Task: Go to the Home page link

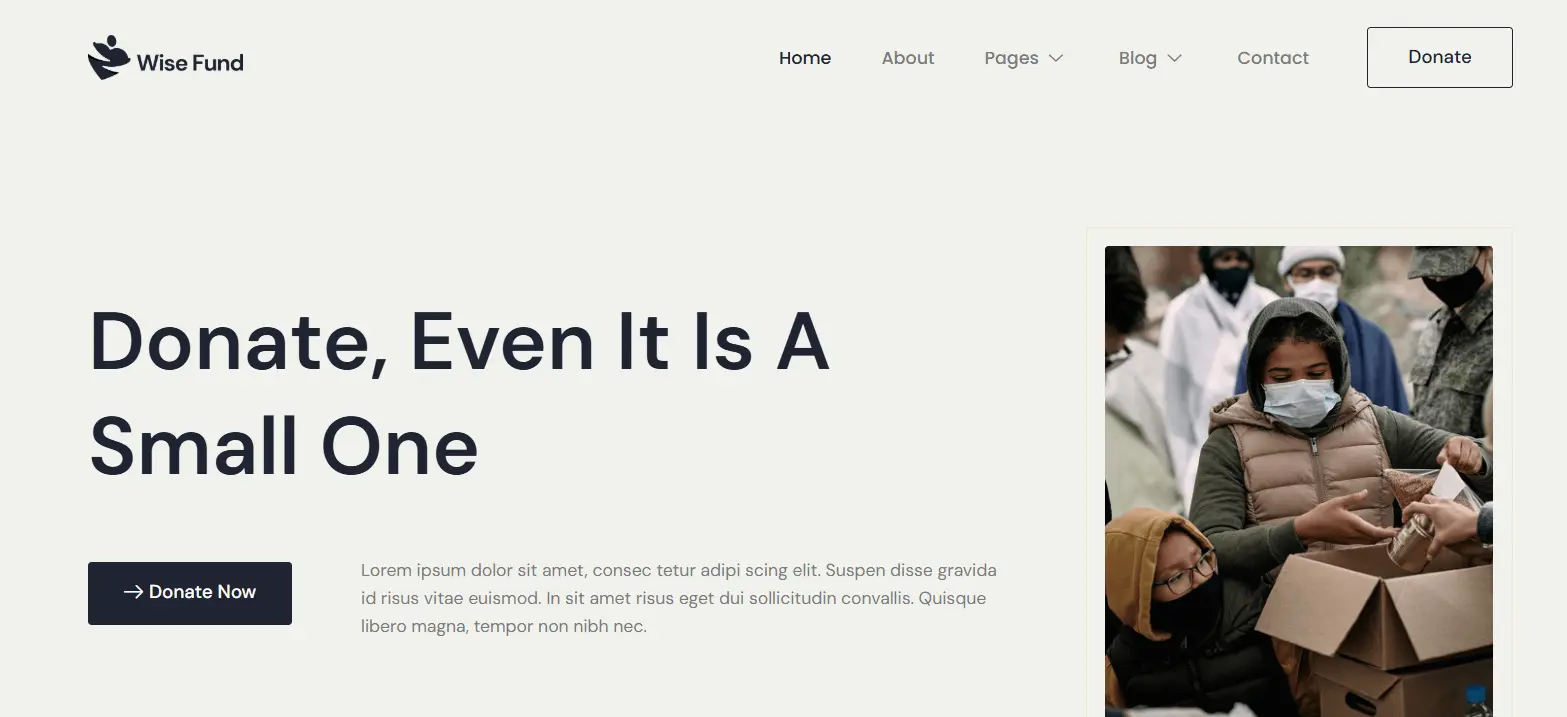Action: 805,58
